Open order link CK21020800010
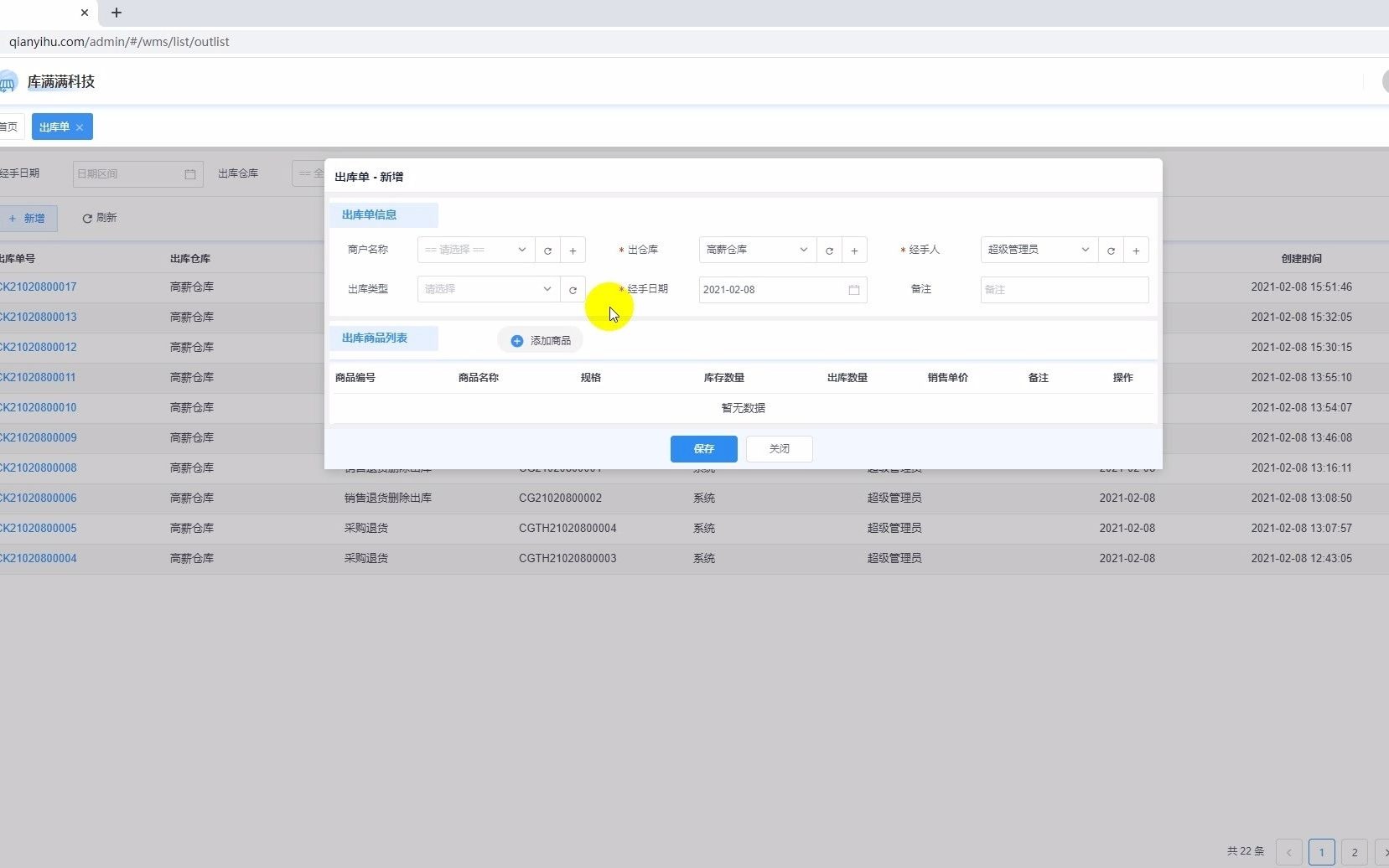Image resolution: width=1389 pixels, height=868 pixels. pos(38,407)
